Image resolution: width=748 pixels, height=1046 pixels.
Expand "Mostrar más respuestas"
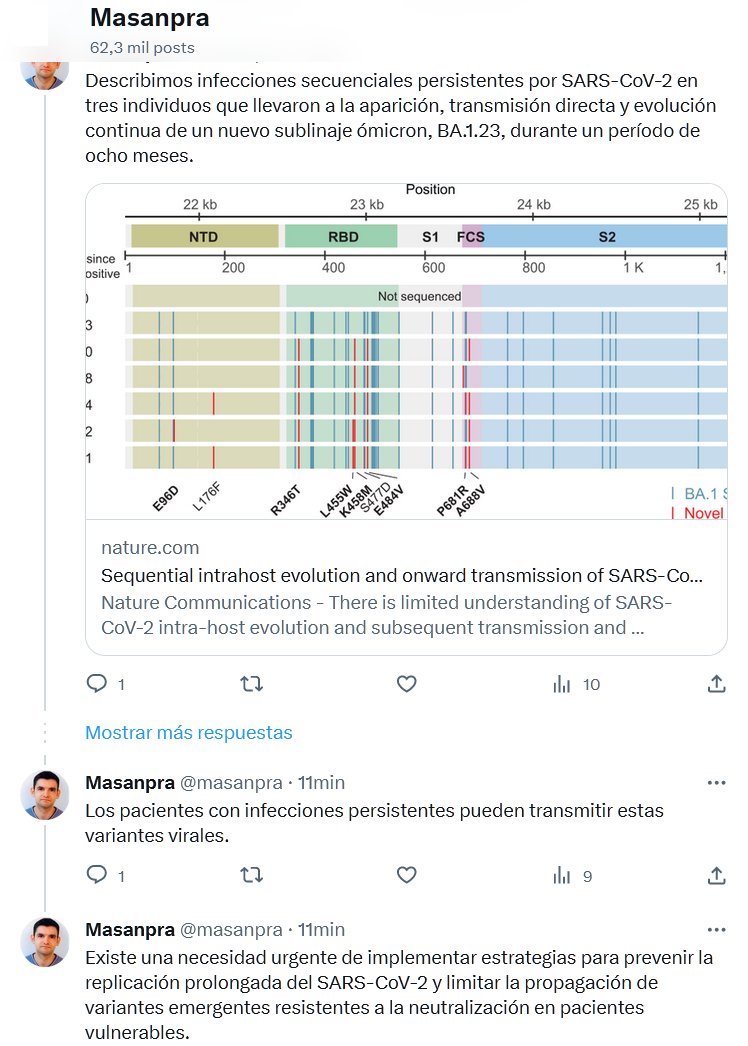pyautogui.click(x=189, y=732)
